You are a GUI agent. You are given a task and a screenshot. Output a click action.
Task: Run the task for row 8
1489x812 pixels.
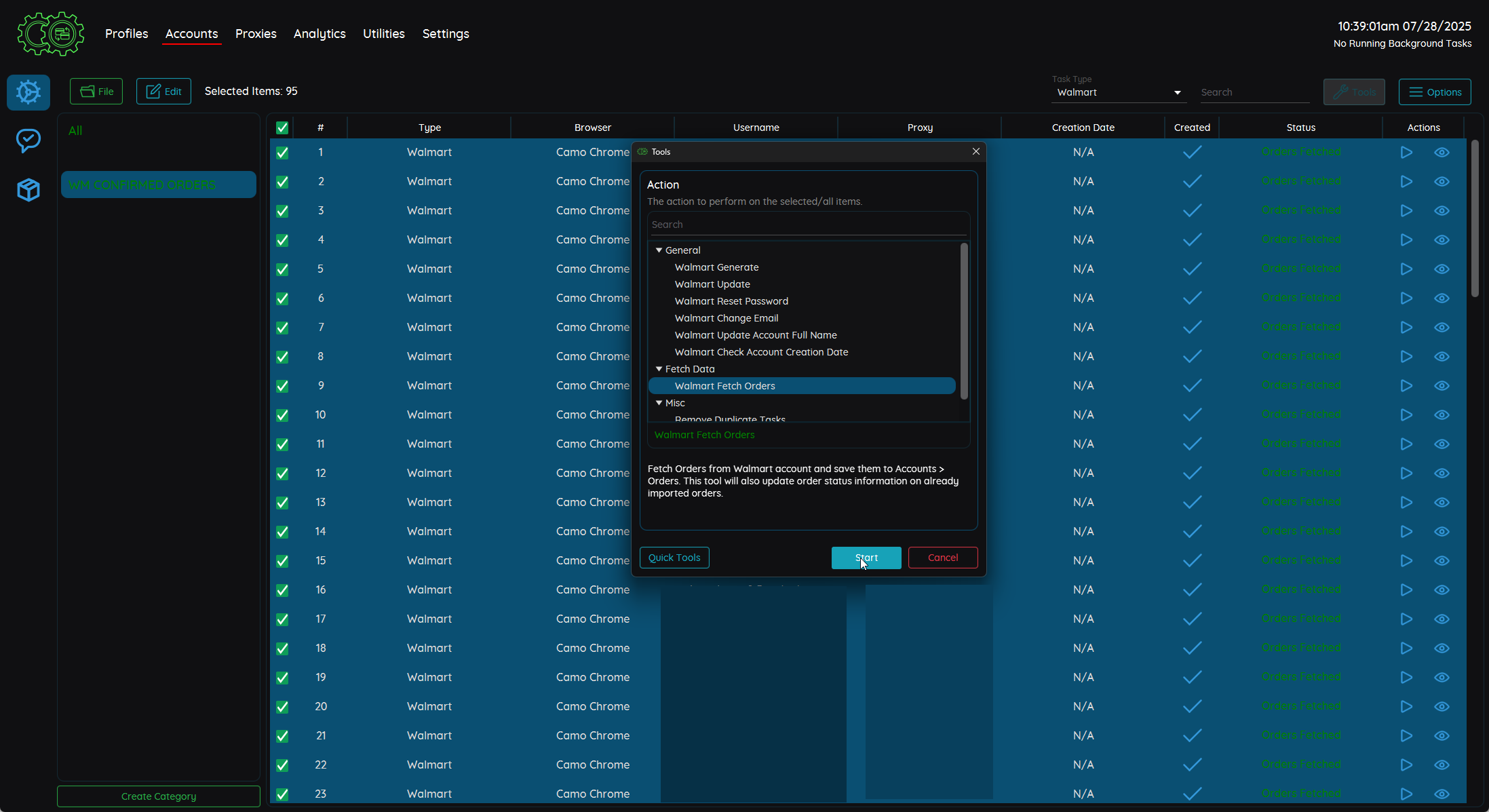(1406, 357)
